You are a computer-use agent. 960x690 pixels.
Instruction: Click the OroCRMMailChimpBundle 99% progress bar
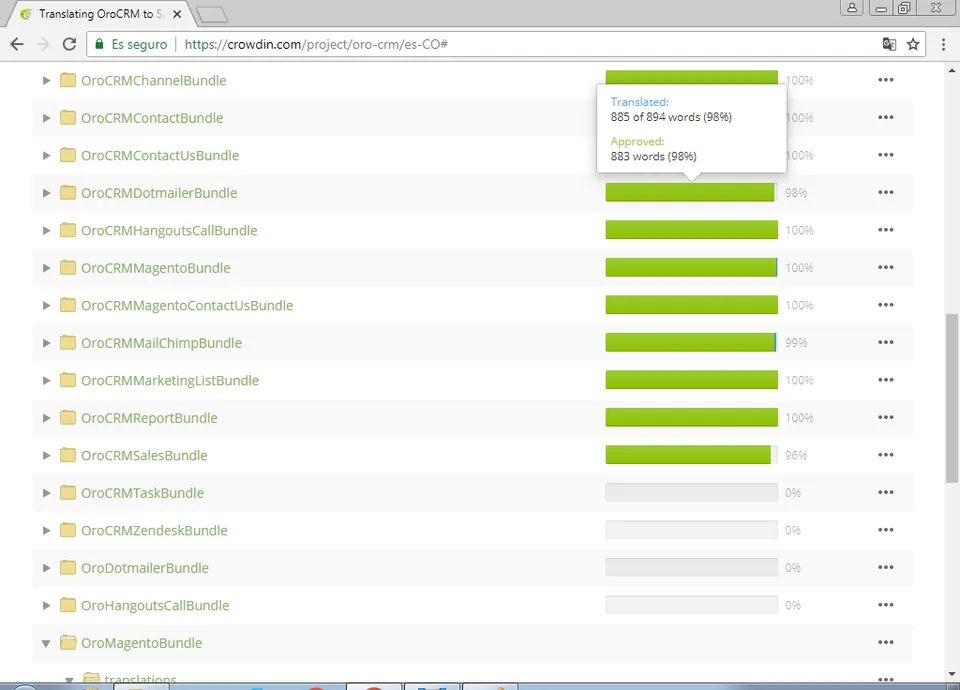691,342
